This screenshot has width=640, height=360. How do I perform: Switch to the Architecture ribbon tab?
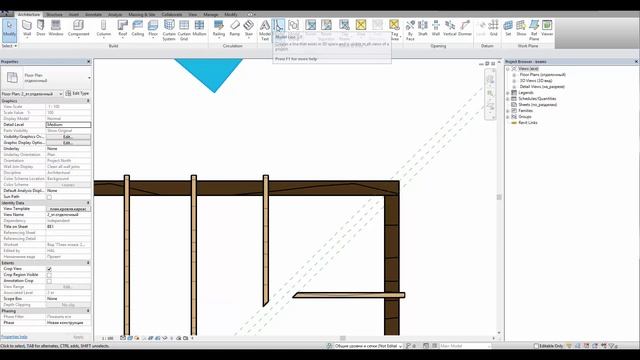(x=29, y=15)
